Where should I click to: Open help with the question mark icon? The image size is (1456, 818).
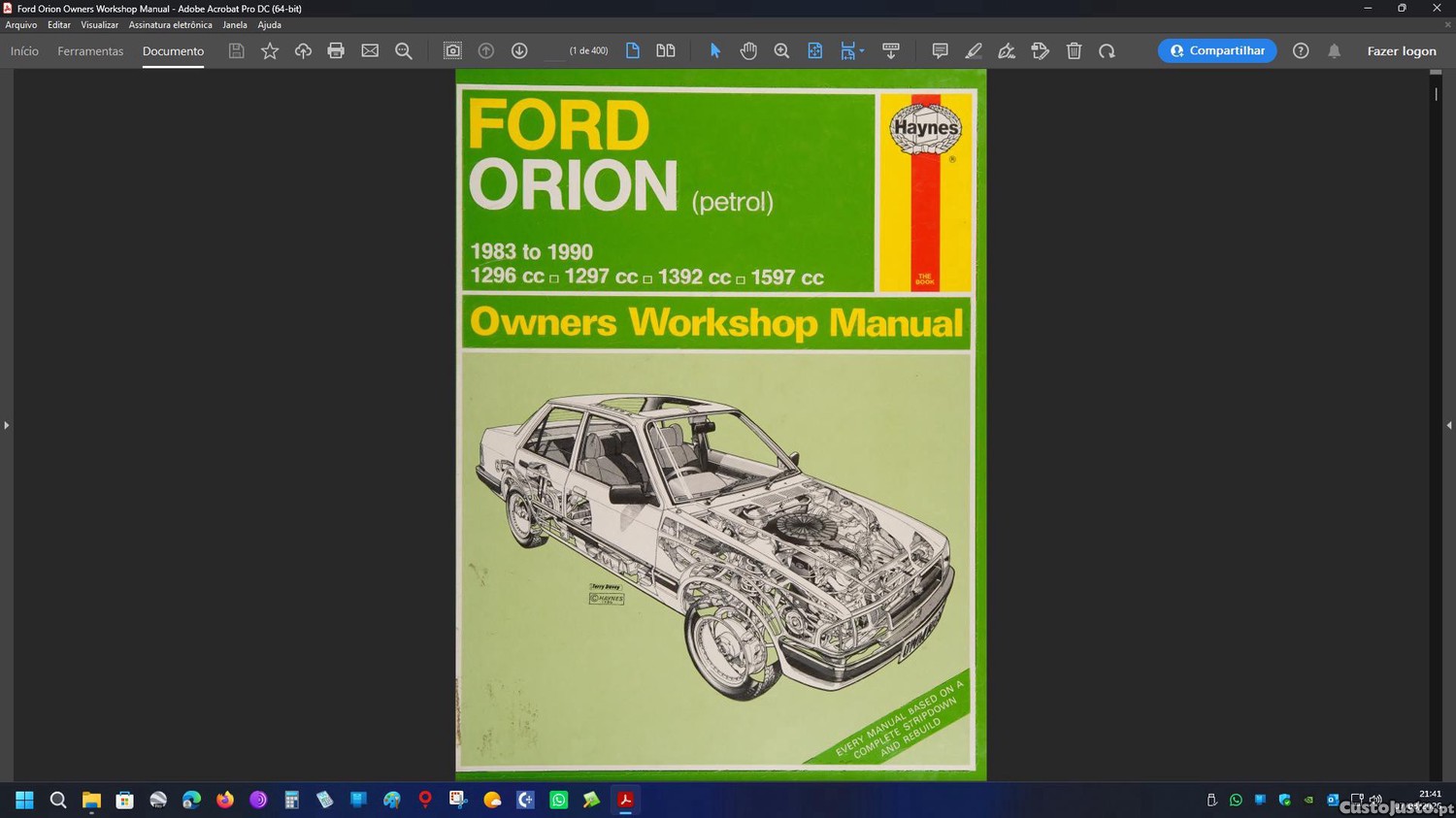pos(1301,50)
